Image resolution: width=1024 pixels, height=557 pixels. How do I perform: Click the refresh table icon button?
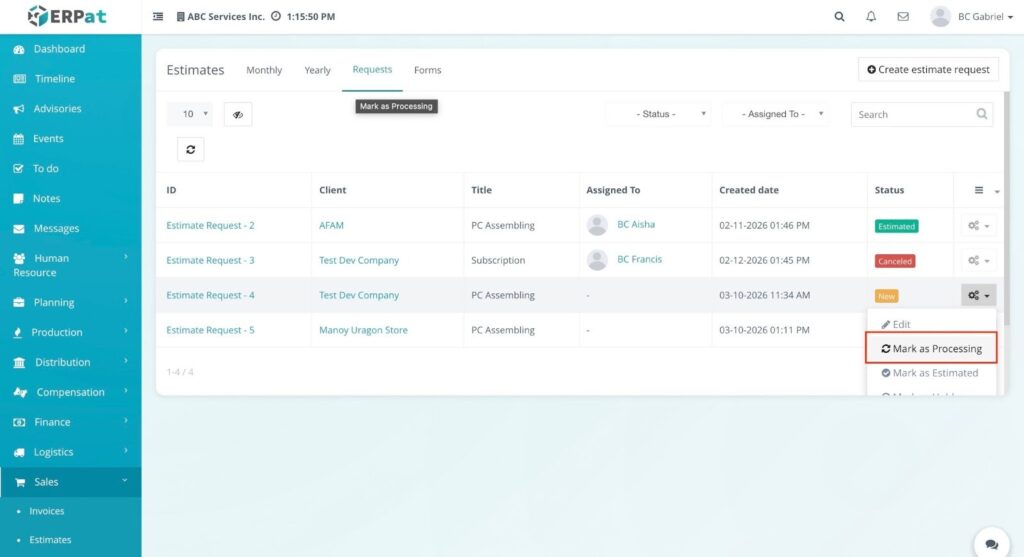pos(190,149)
